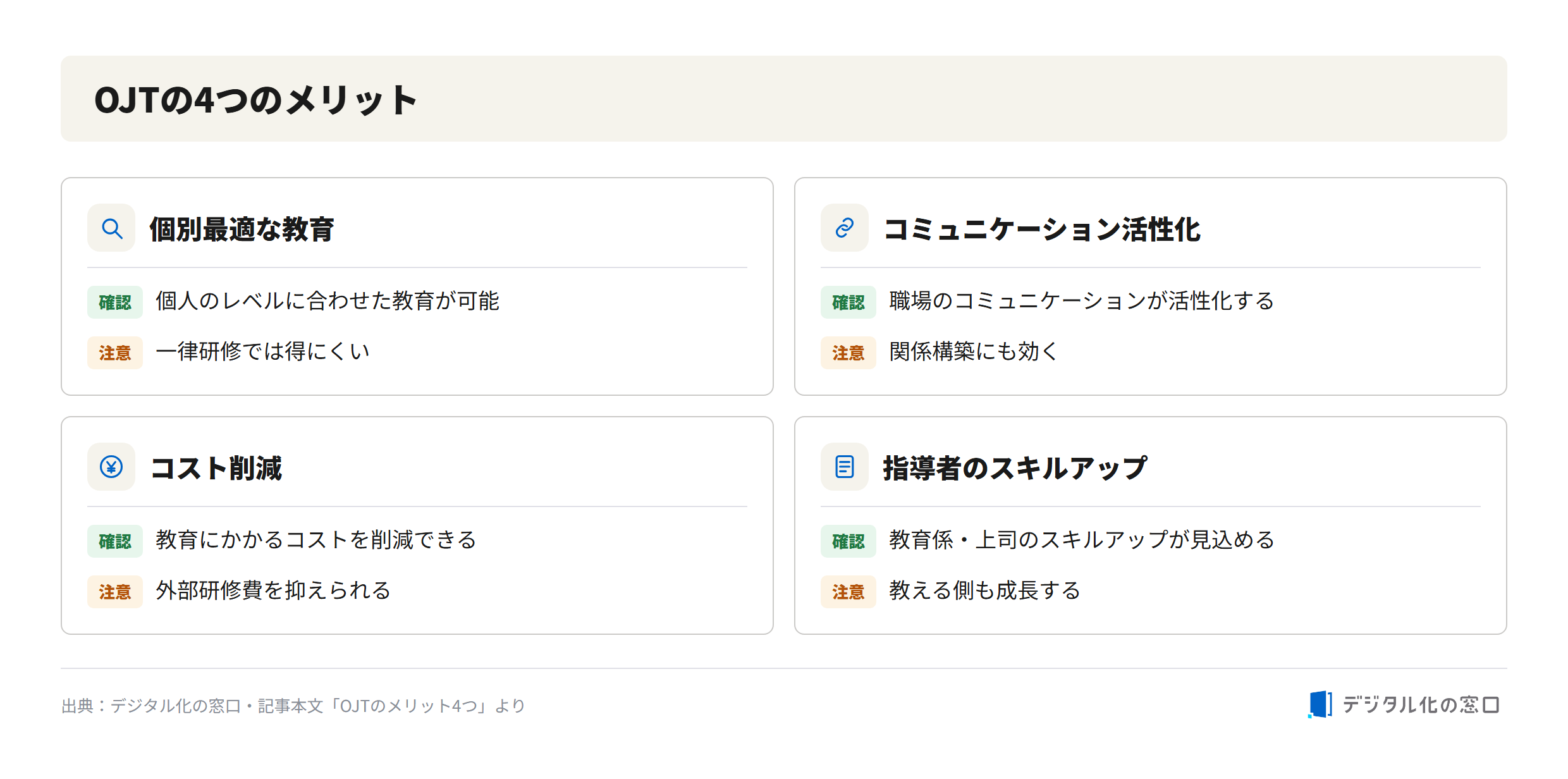
Task: Click the text 関係構築にも効く
Action: (x=974, y=352)
